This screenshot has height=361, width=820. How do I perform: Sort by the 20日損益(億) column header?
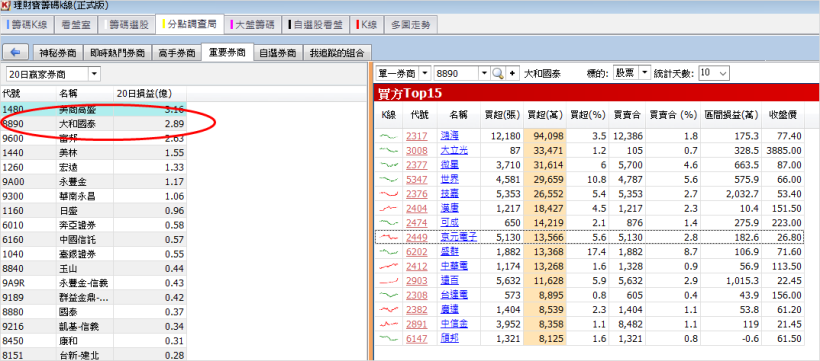click(150, 94)
